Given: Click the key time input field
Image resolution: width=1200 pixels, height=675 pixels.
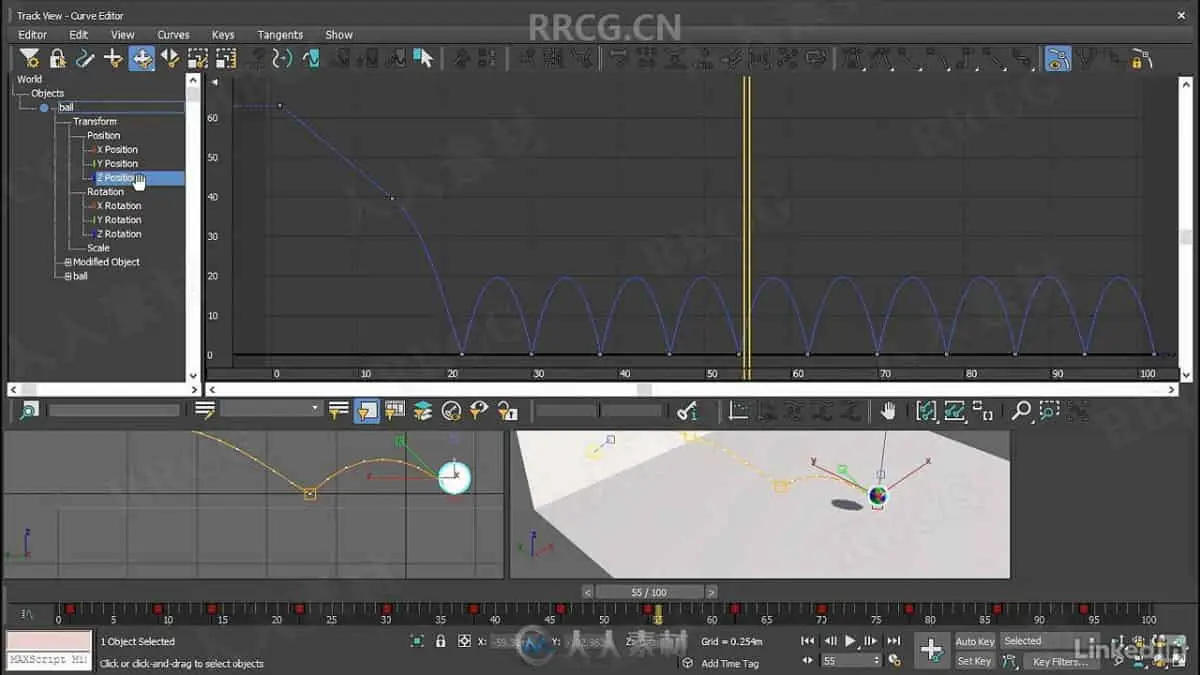Looking at the screenshot, I should point(565,410).
